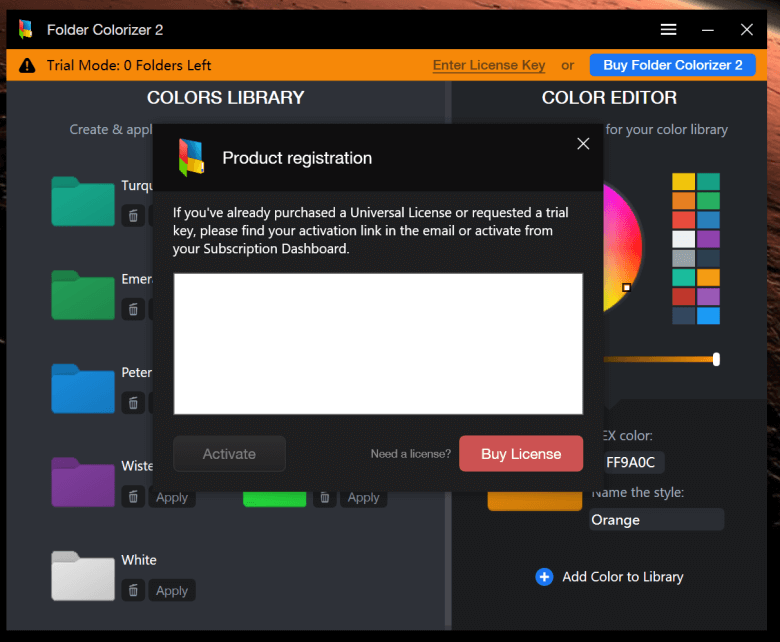This screenshot has width=780, height=642.
Task: Edit the style name field Orange
Action: pos(657,520)
